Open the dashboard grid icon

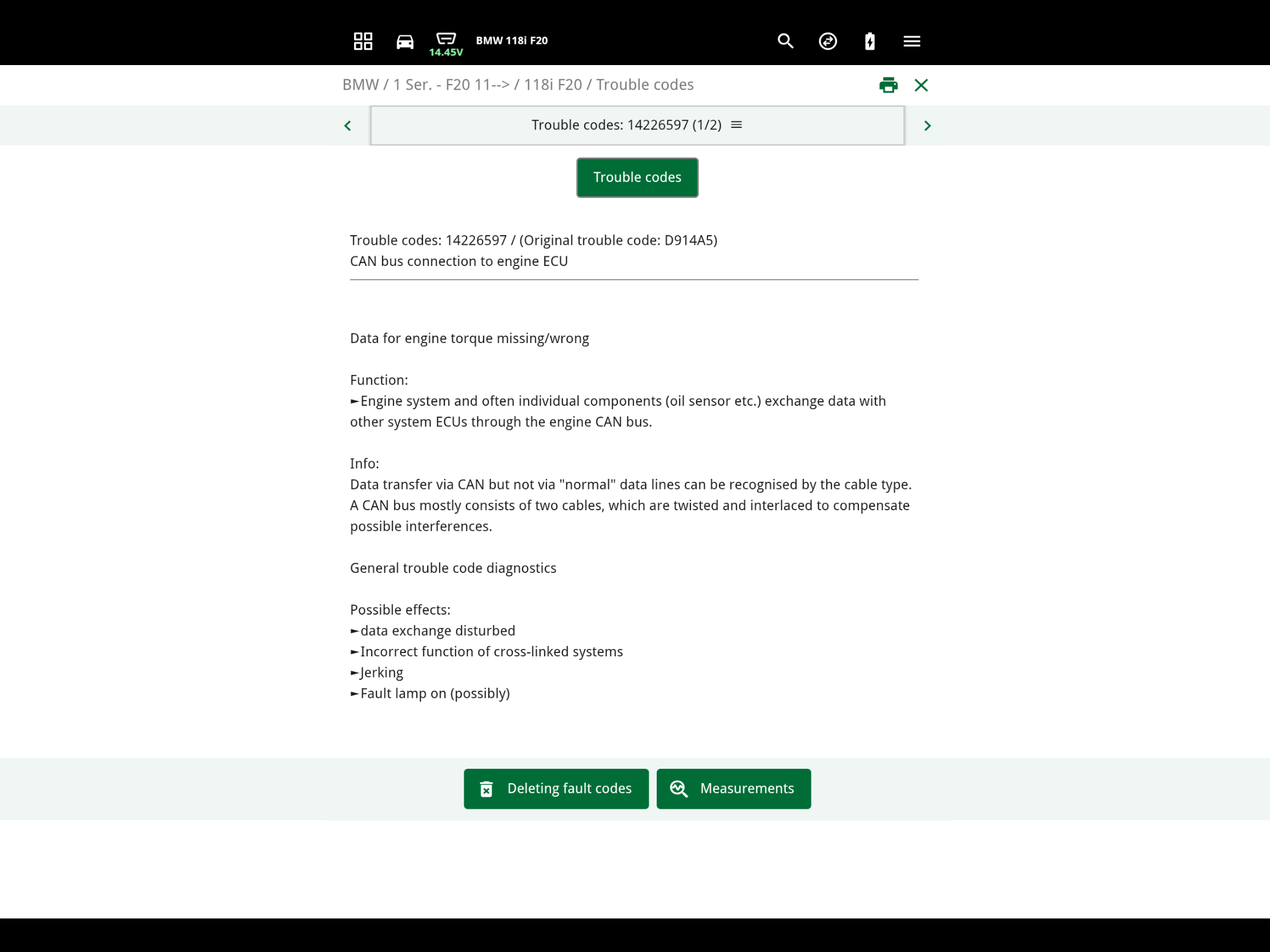coord(363,41)
